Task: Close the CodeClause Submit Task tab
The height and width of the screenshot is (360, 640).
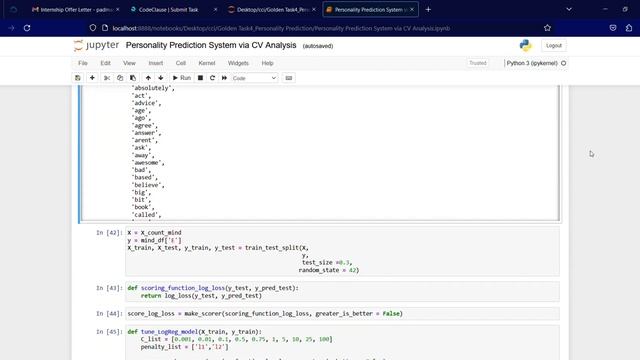Action: click(216, 9)
